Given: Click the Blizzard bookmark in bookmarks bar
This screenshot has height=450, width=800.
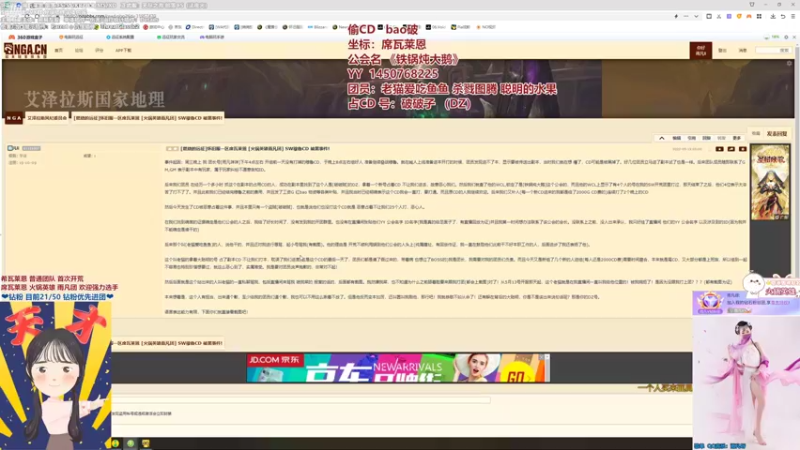Looking at the screenshot, I should click(x=317, y=27).
